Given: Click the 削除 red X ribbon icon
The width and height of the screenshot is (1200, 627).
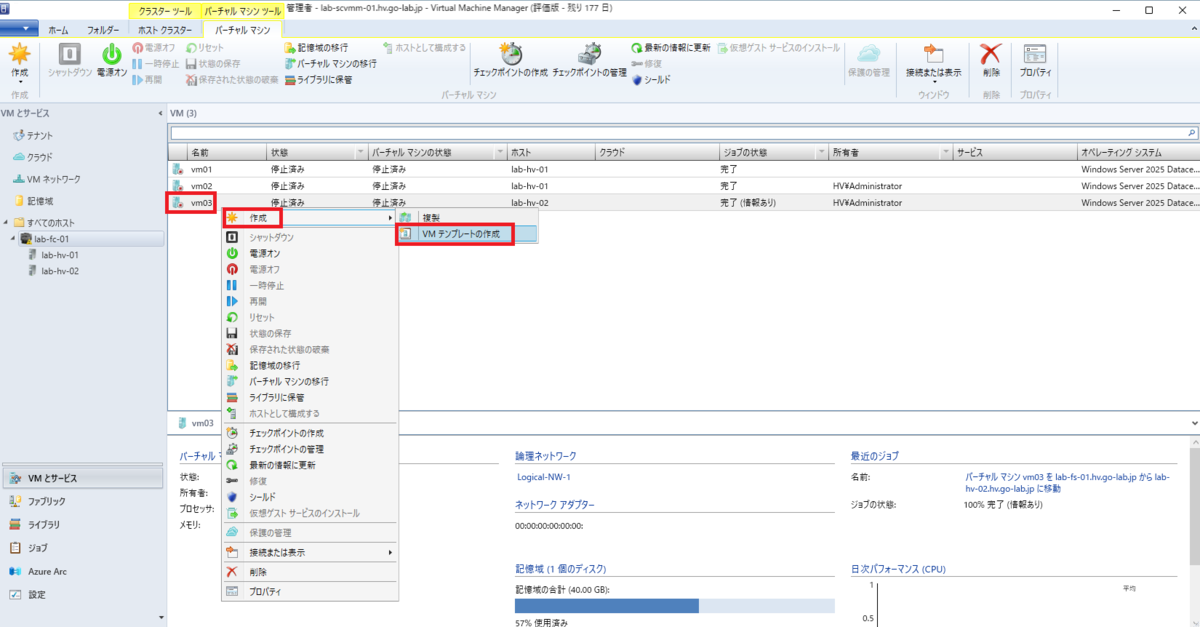Looking at the screenshot, I should coord(990,61).
